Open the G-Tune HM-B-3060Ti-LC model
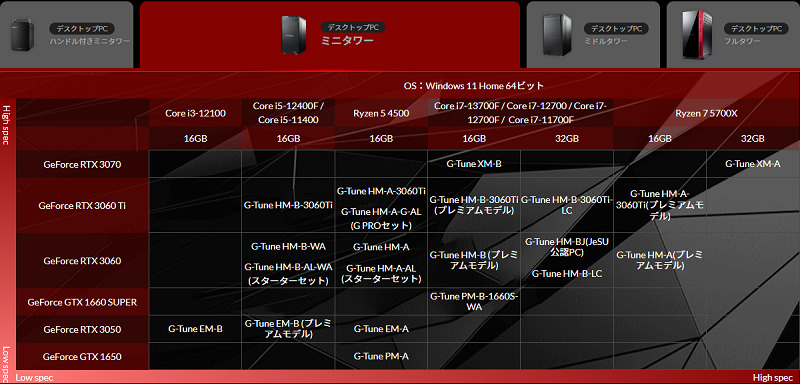Screen dimensions: 800x384 566,205
